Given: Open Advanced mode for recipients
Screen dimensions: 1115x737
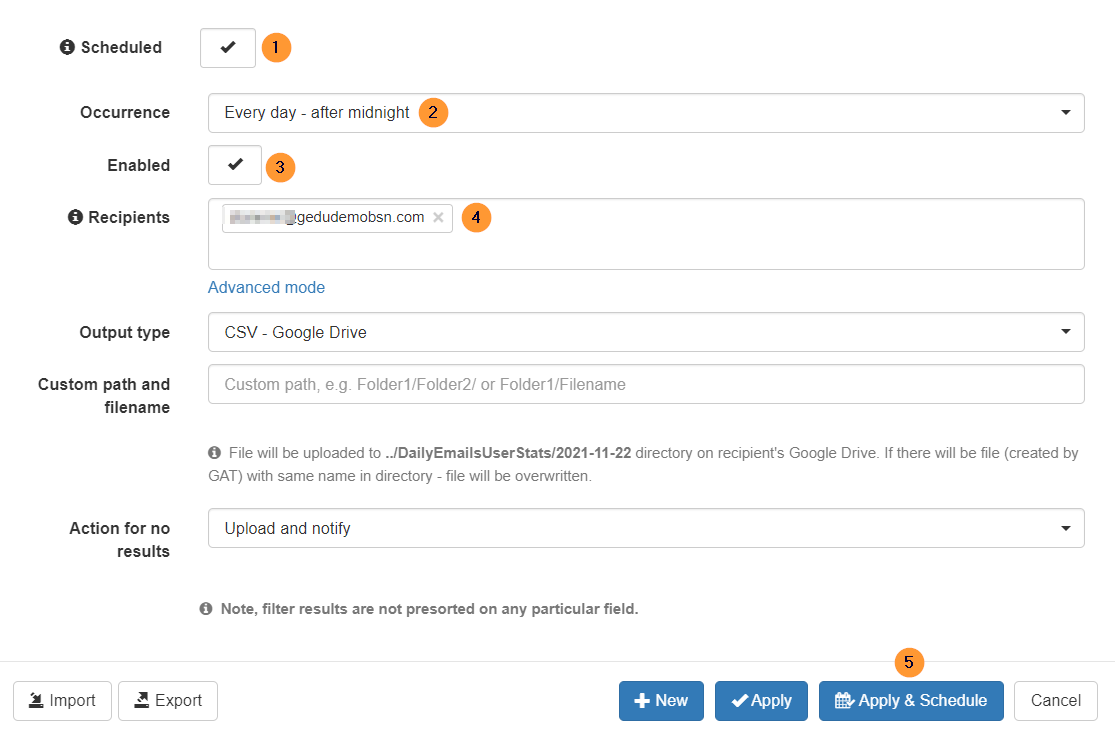Looking at the screenshot, I should [x=266, y=287].
